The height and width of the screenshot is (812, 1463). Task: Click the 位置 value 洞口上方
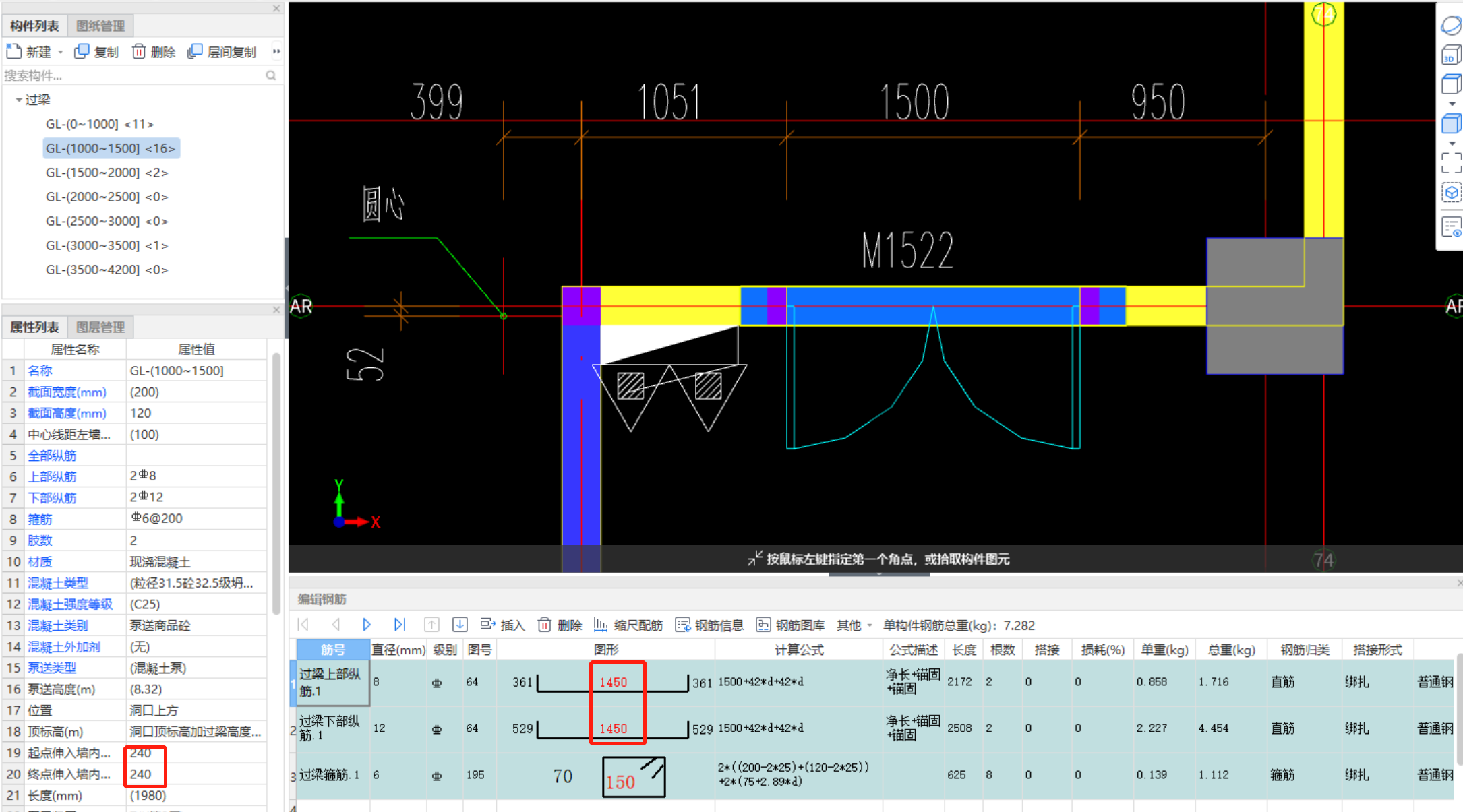coord(196,710)
